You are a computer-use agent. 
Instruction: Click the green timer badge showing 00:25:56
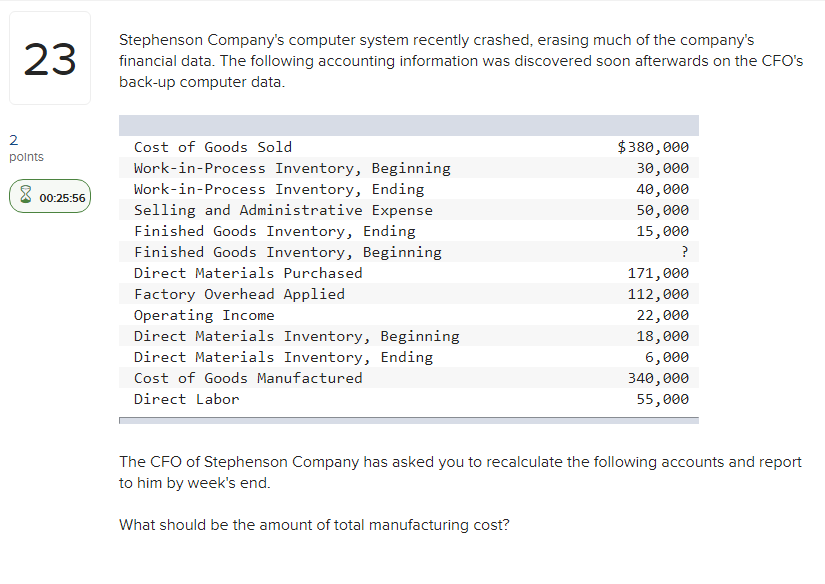49,195
